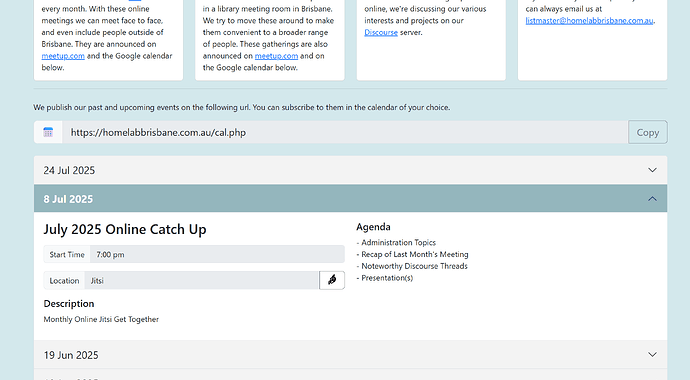Image resolution: width=690 pixels, height=380 pixels.
Task: Open the Discourse server link
Action: pyautogui.click(x=381, y=32)
